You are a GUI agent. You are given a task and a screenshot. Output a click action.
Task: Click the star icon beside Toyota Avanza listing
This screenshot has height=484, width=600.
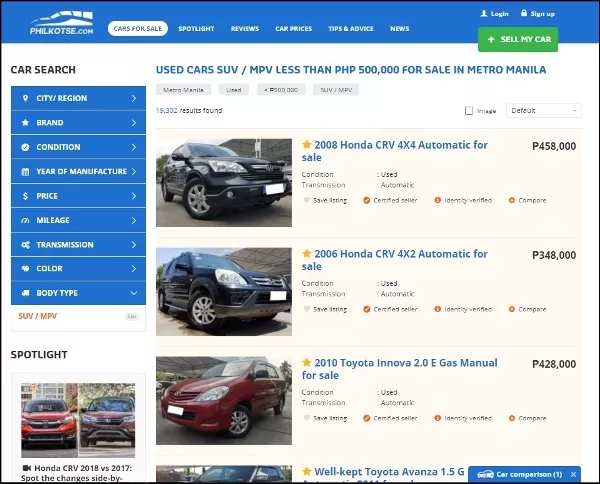307,471
